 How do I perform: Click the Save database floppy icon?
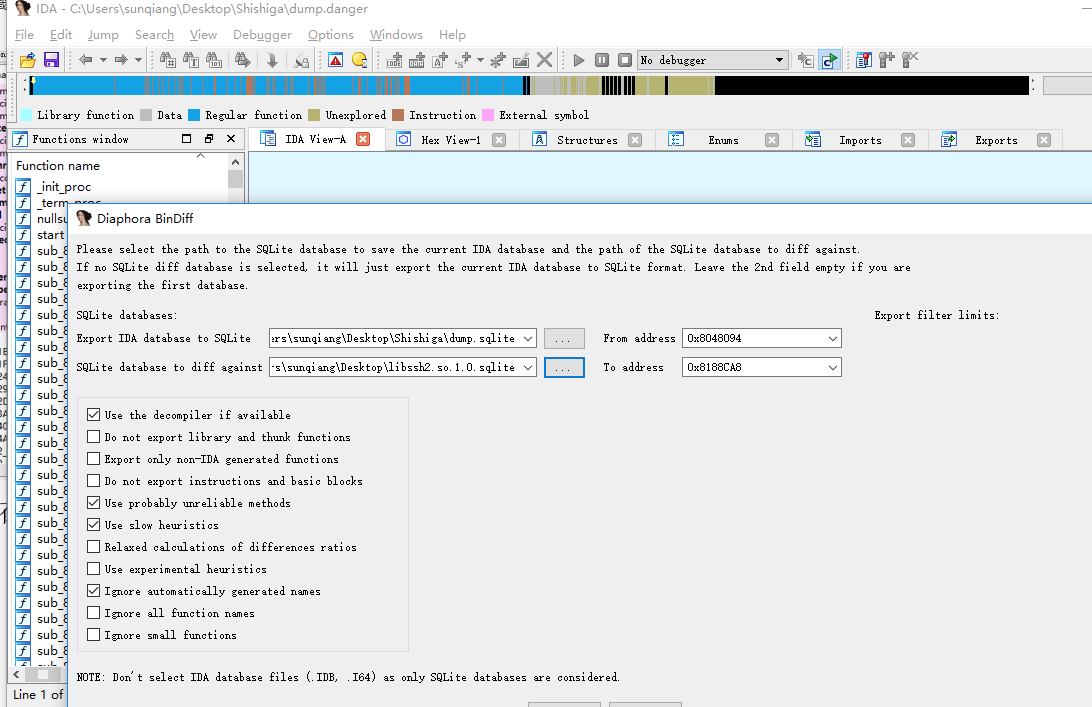click(52, 61)
